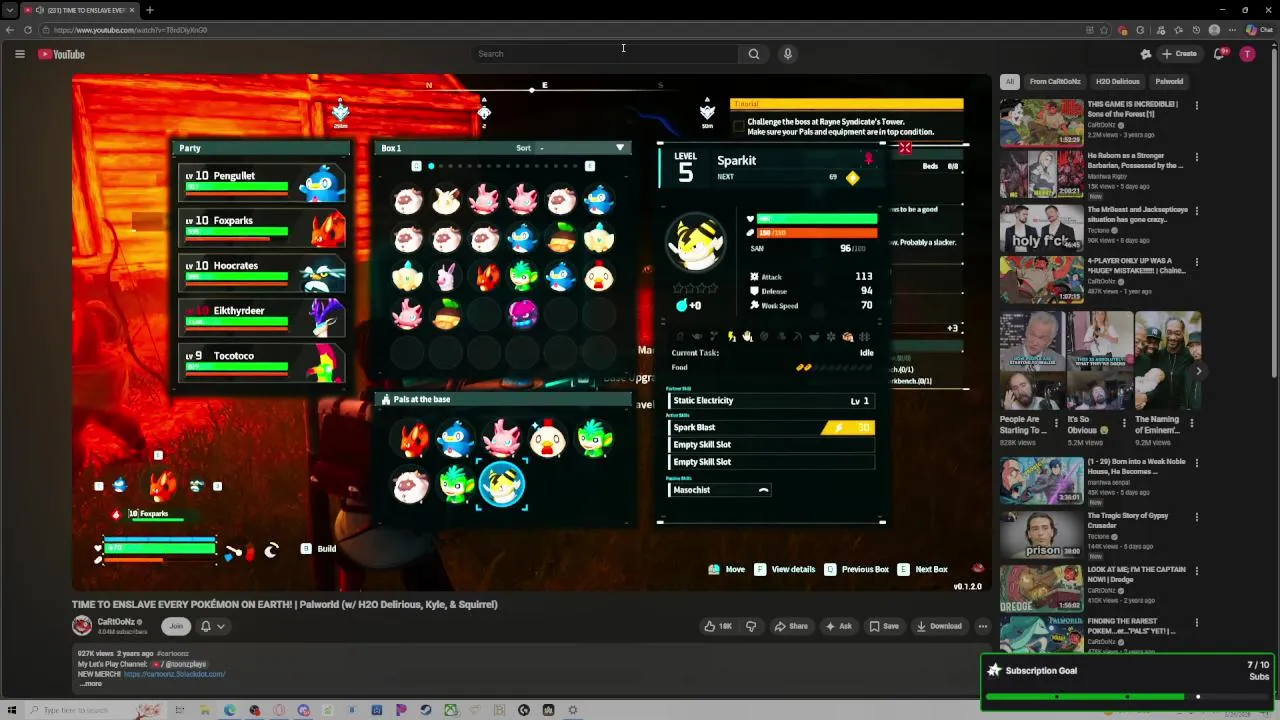The image size is (1280, 720).
Task: Open the browser tab list dropdown
Action: (10, 10)
